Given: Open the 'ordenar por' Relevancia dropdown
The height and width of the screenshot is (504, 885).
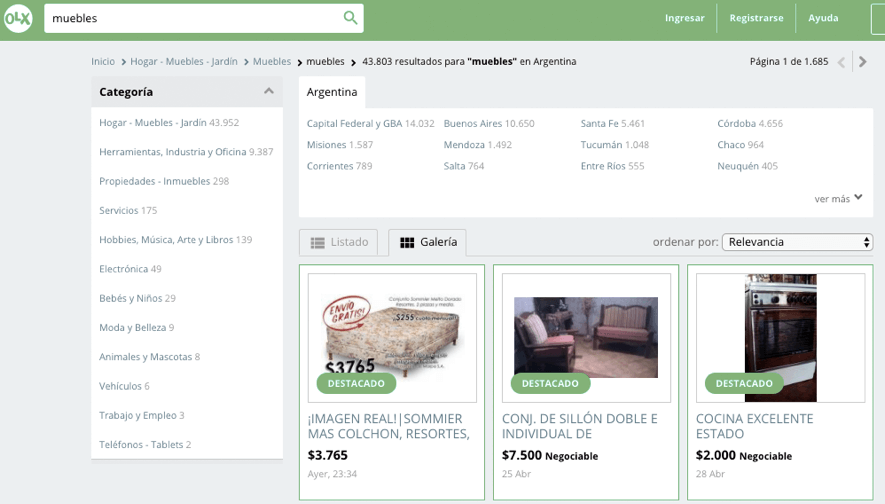Looking at the screenshot, I should pos(798,242).
